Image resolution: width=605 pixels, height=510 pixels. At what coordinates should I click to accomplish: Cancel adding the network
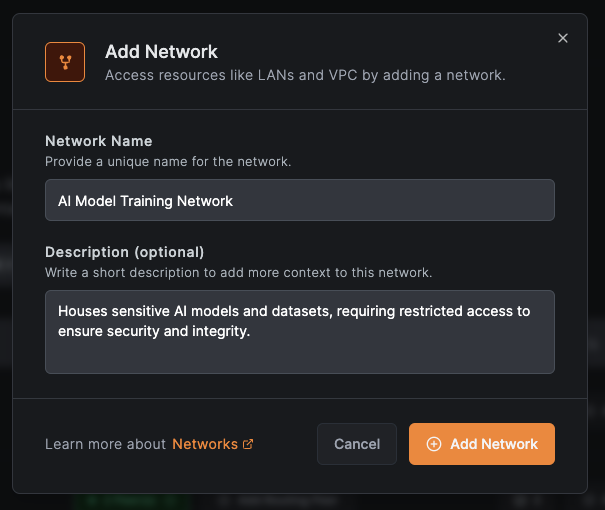(x=357, y=444)
